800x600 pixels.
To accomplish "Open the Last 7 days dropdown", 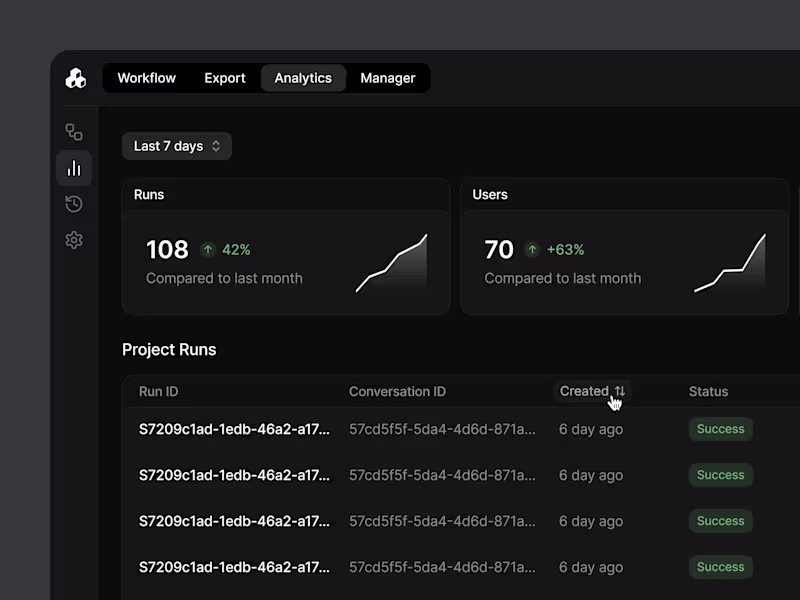I will tap(176, 146).
